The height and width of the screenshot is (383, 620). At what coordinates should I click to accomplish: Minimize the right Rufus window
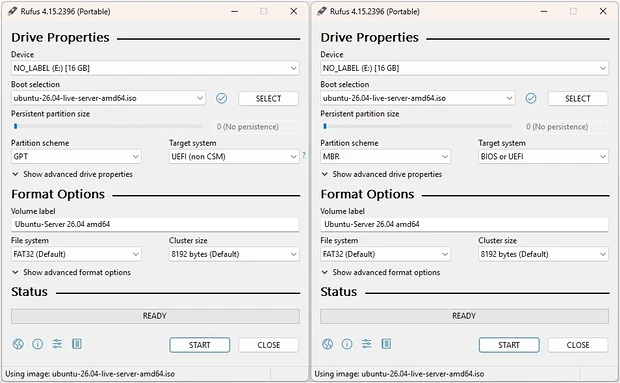[544, 11]
